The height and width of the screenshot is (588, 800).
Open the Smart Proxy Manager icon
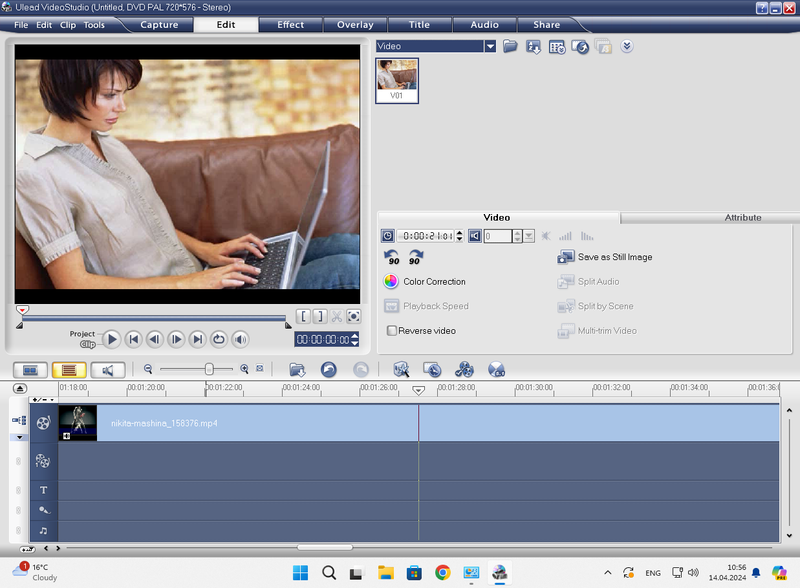[402, 370]
